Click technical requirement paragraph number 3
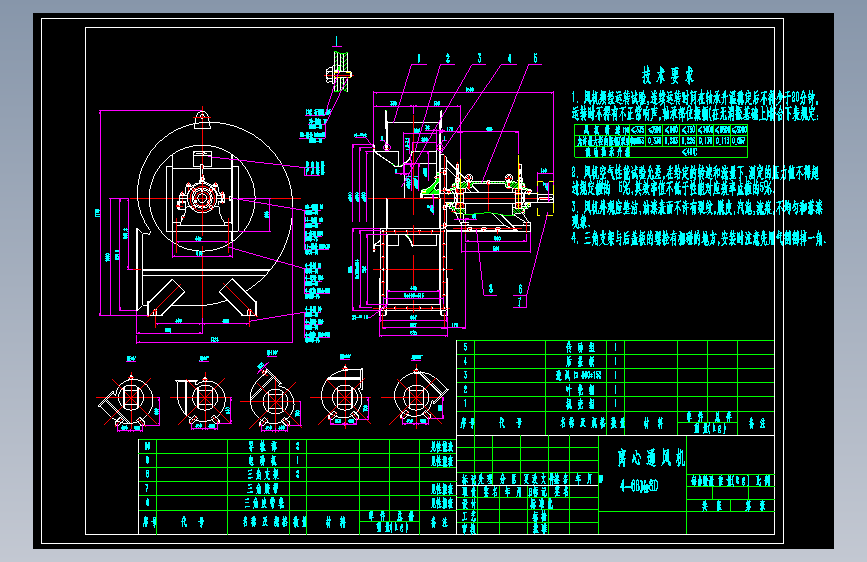867x562 pixels. [x=697, y=214]
